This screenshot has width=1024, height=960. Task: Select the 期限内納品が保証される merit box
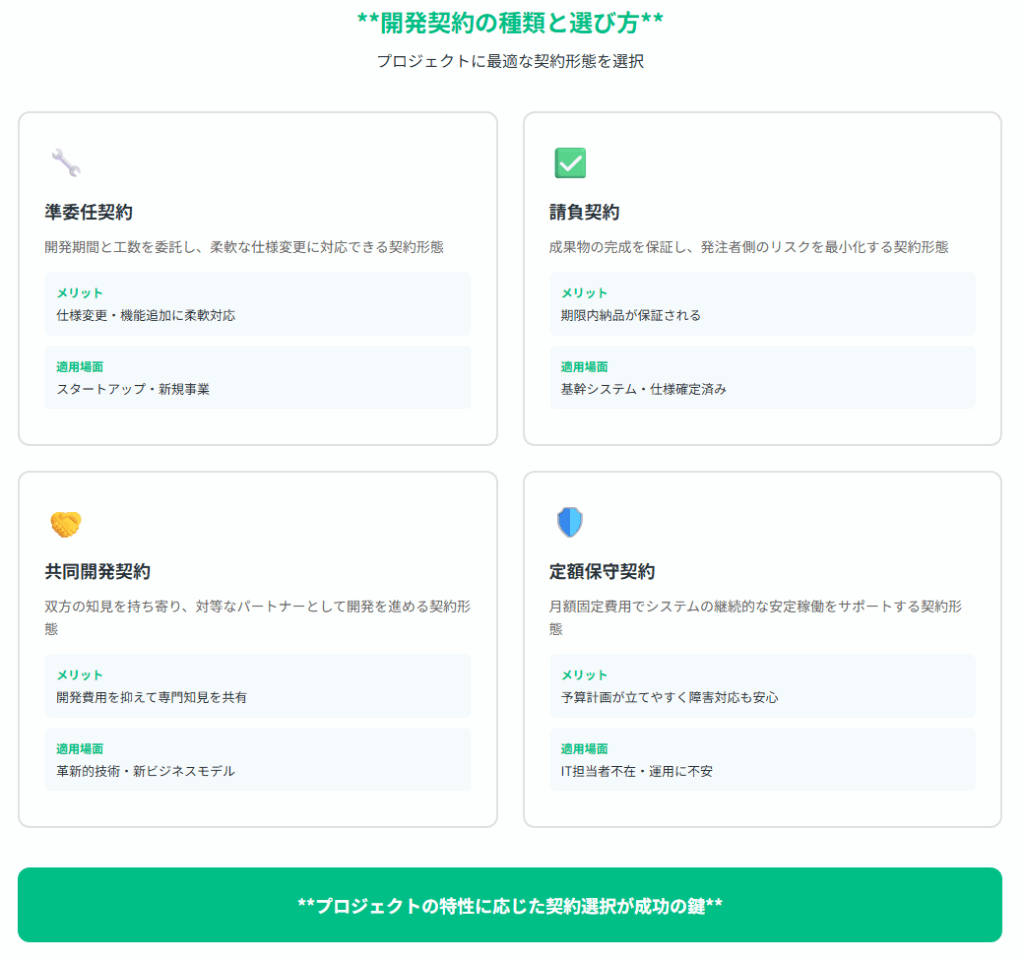[x=762, y=304]
